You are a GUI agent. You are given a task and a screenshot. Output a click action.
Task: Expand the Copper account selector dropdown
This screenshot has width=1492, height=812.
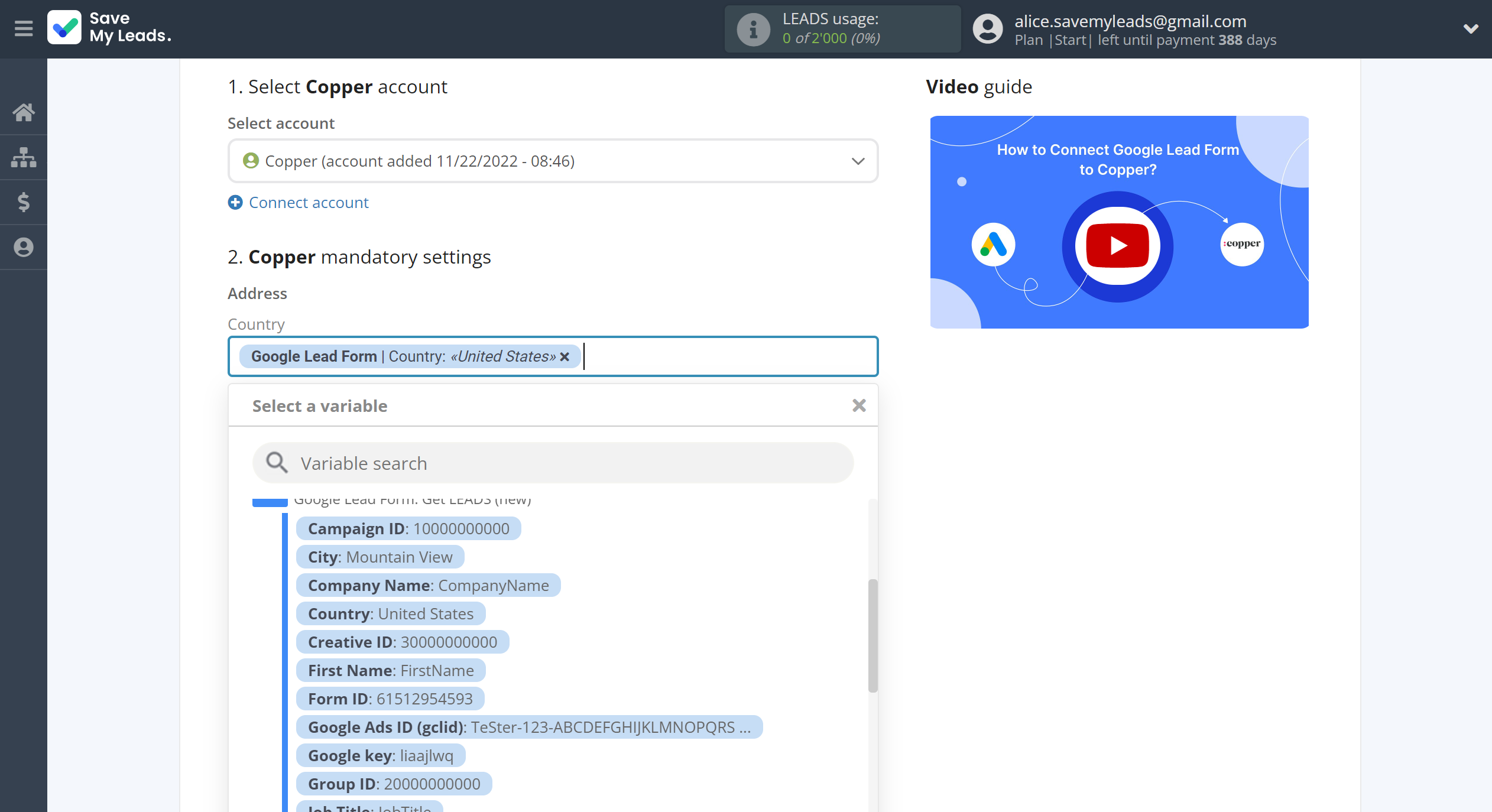[858, 161]
